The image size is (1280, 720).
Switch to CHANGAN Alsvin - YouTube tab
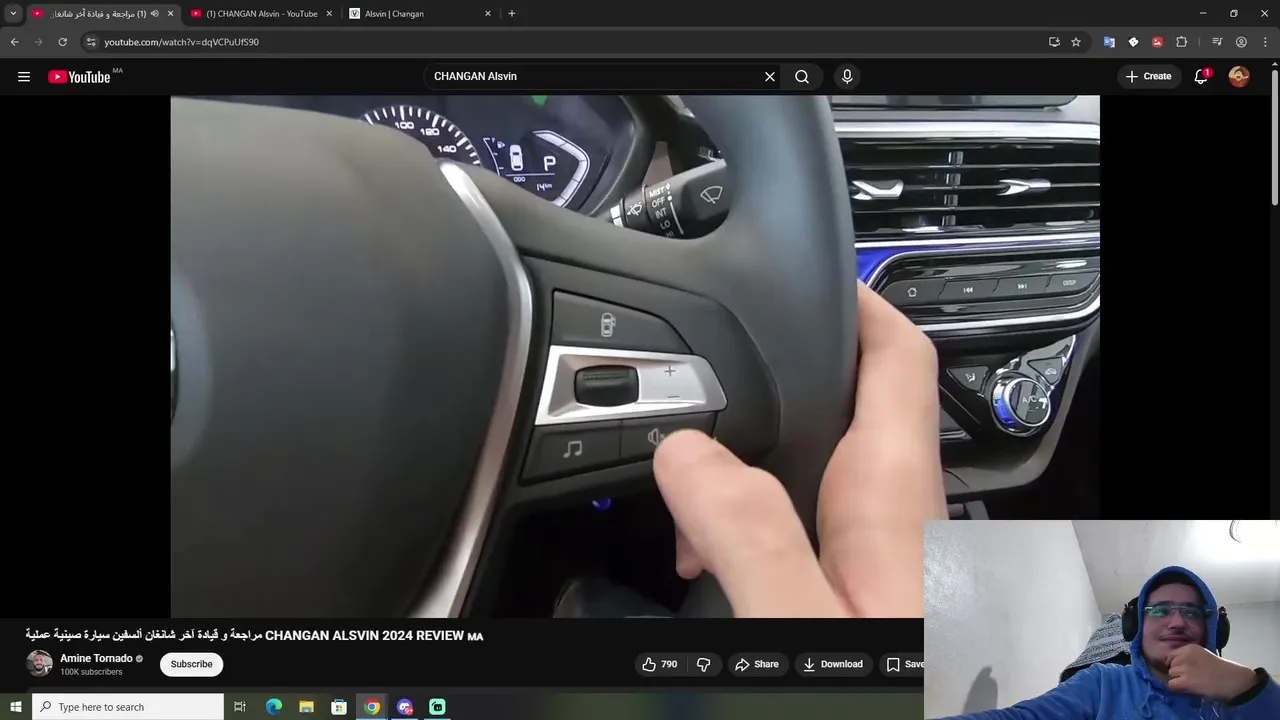[261, 14]
